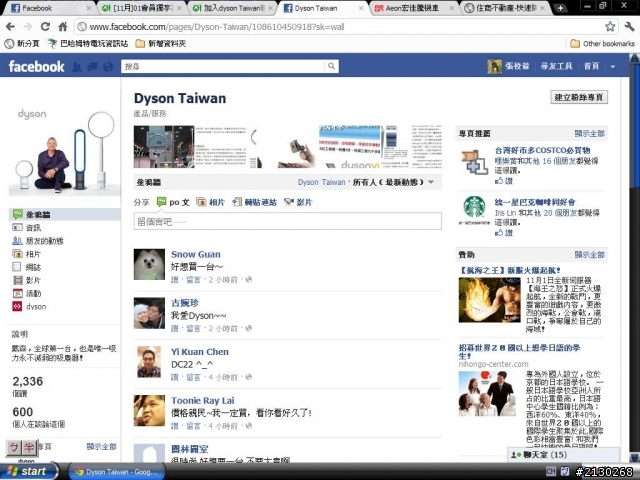Open a new tab with the plus button
The height and width of the screenshot is (480, 640).
point(560,8)
